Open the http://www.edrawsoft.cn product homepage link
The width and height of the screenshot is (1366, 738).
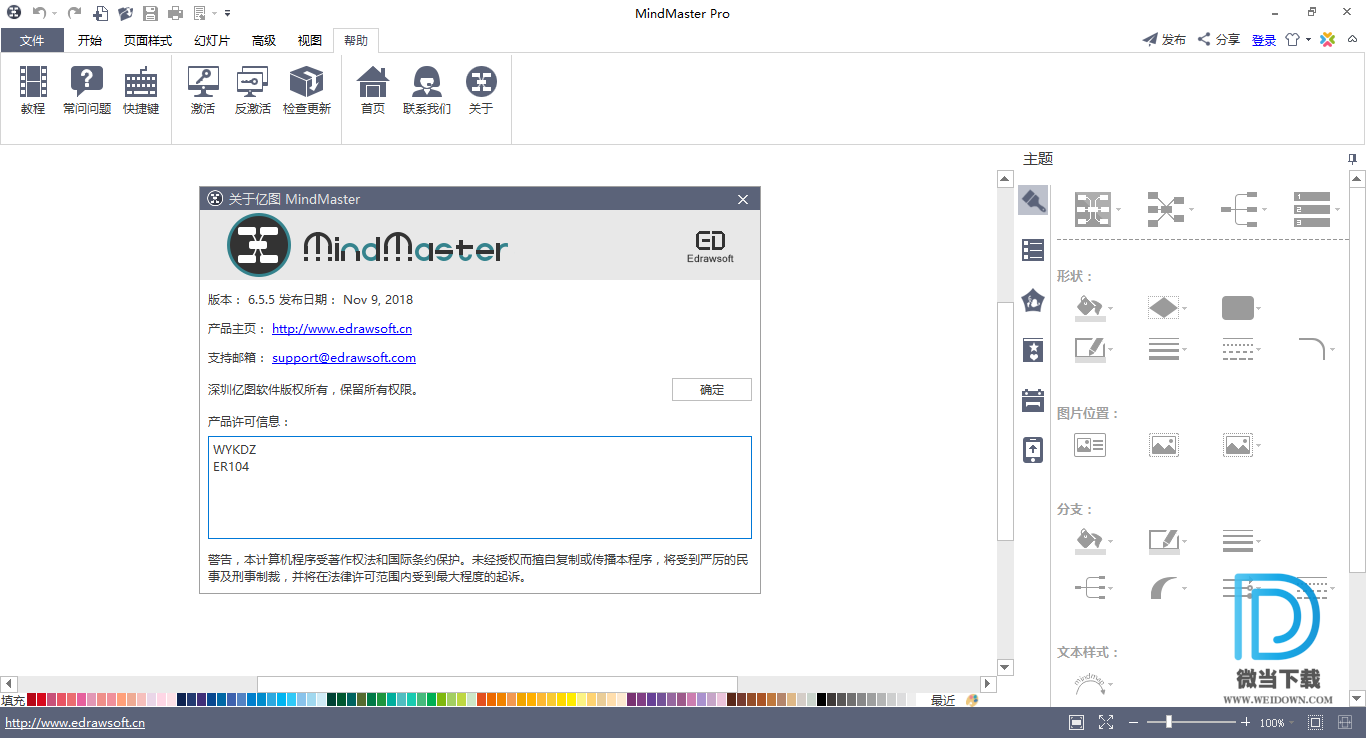point(342,328)
